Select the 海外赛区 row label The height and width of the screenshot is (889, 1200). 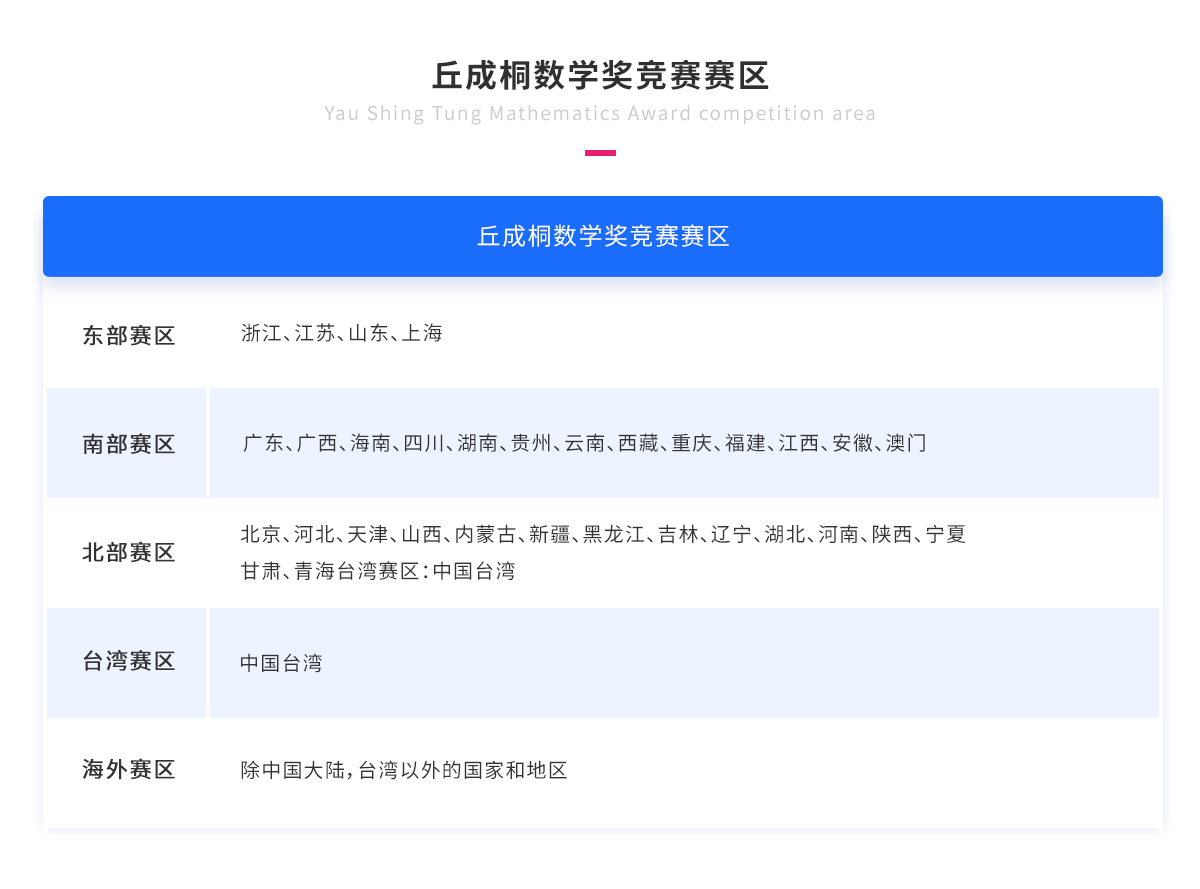pos(129,770)
